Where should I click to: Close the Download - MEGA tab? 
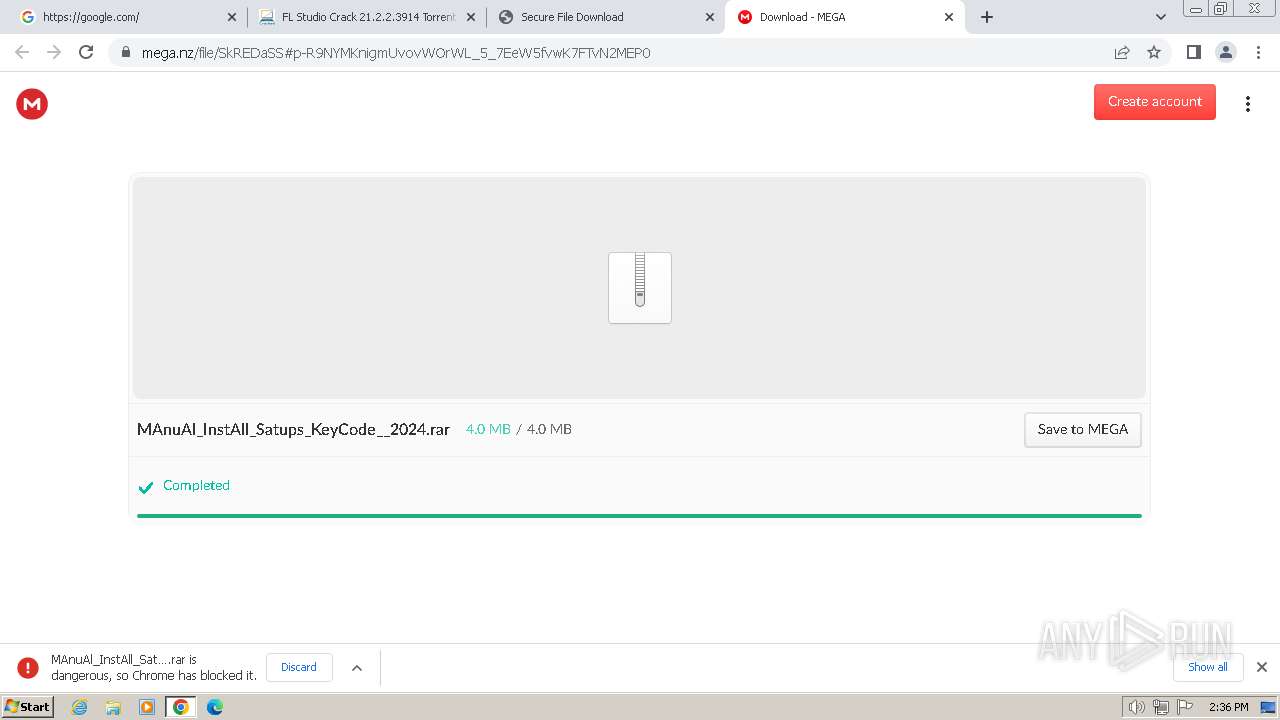click(x=949, y=17)
